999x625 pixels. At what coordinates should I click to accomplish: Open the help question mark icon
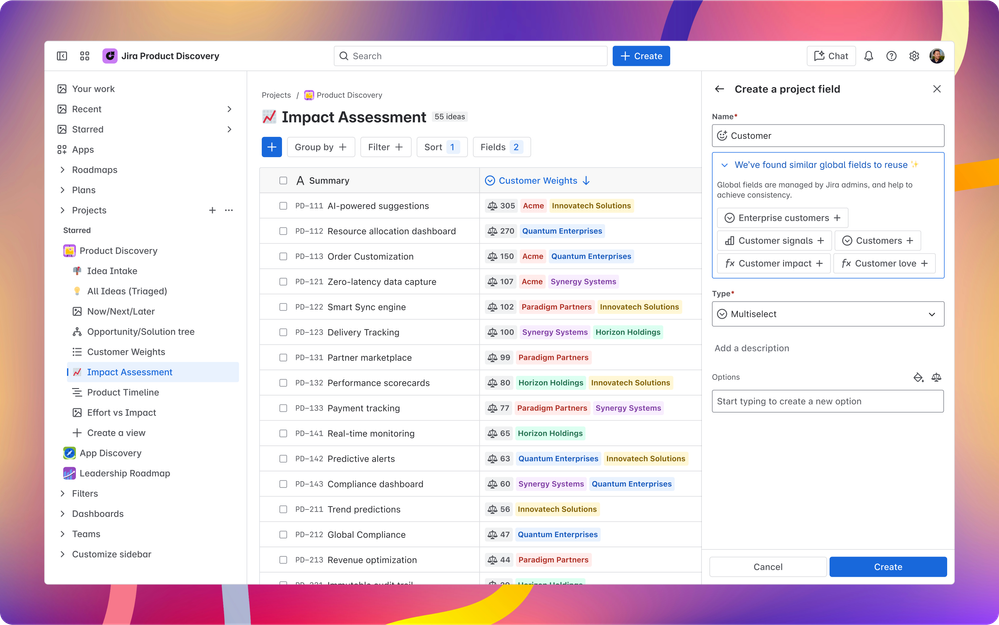click(891, 56)
